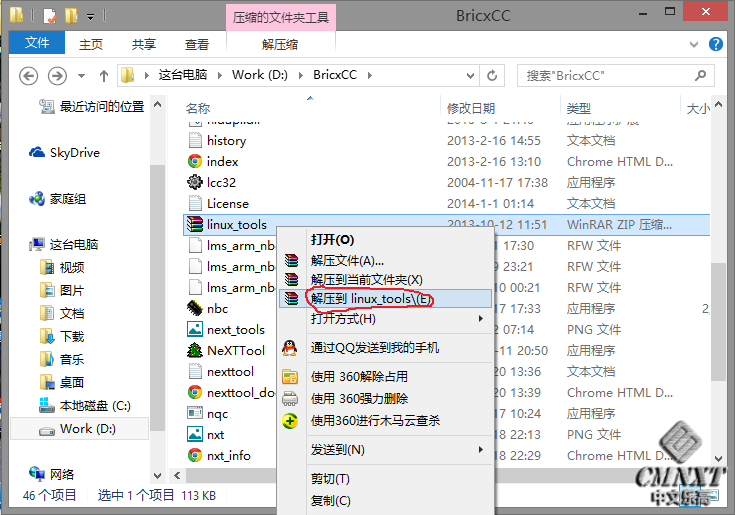Switch to the 主页 tab

pos(91,44)
